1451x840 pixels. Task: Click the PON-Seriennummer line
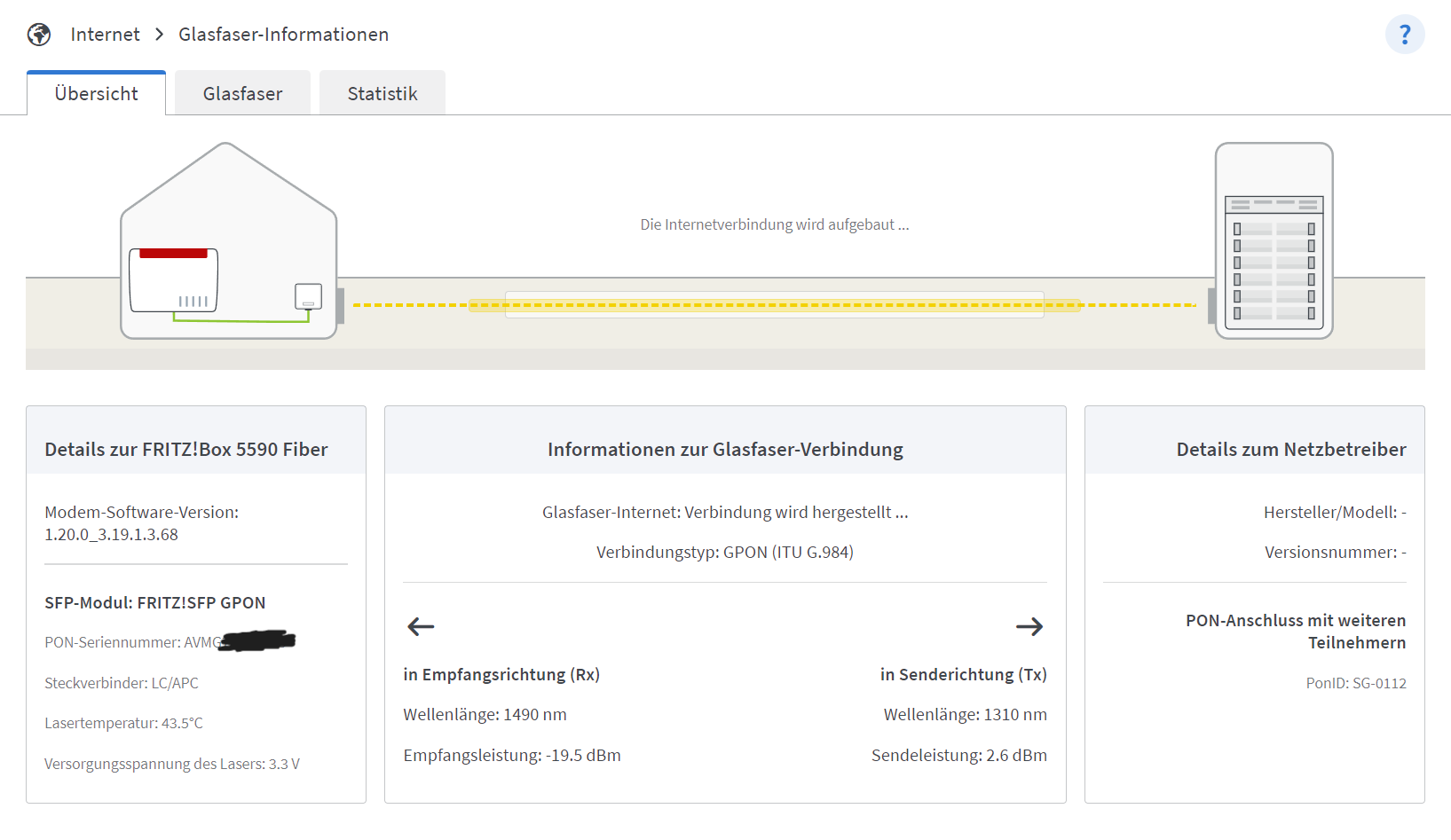170,641
